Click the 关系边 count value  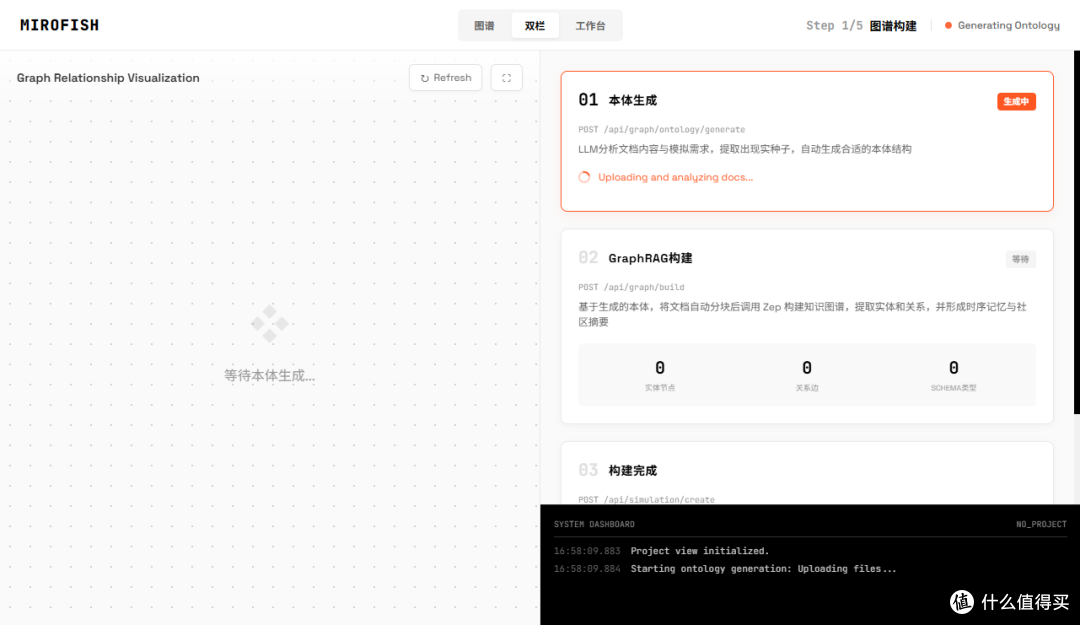coord(807,367)
